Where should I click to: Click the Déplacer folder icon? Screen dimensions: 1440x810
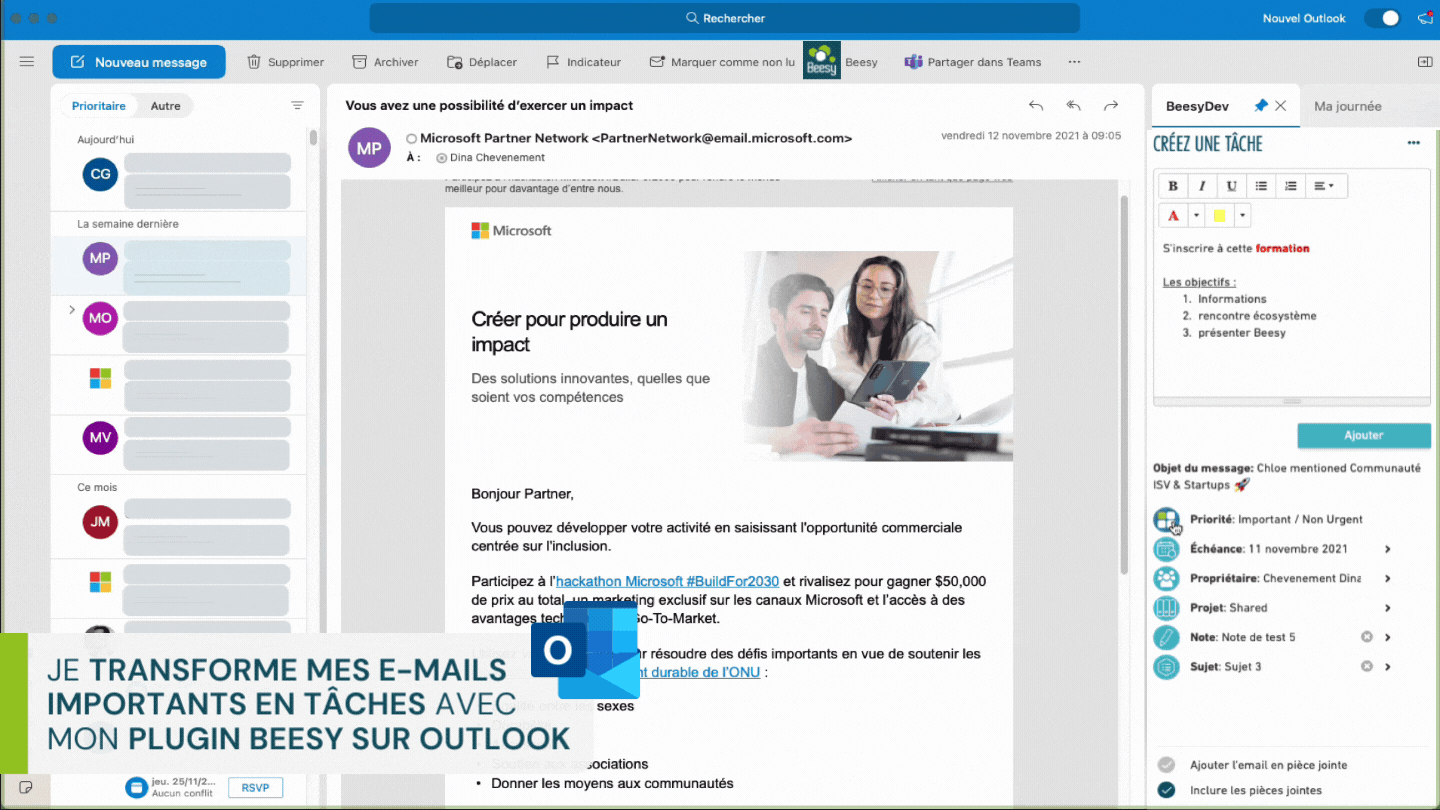click(454, 62)
